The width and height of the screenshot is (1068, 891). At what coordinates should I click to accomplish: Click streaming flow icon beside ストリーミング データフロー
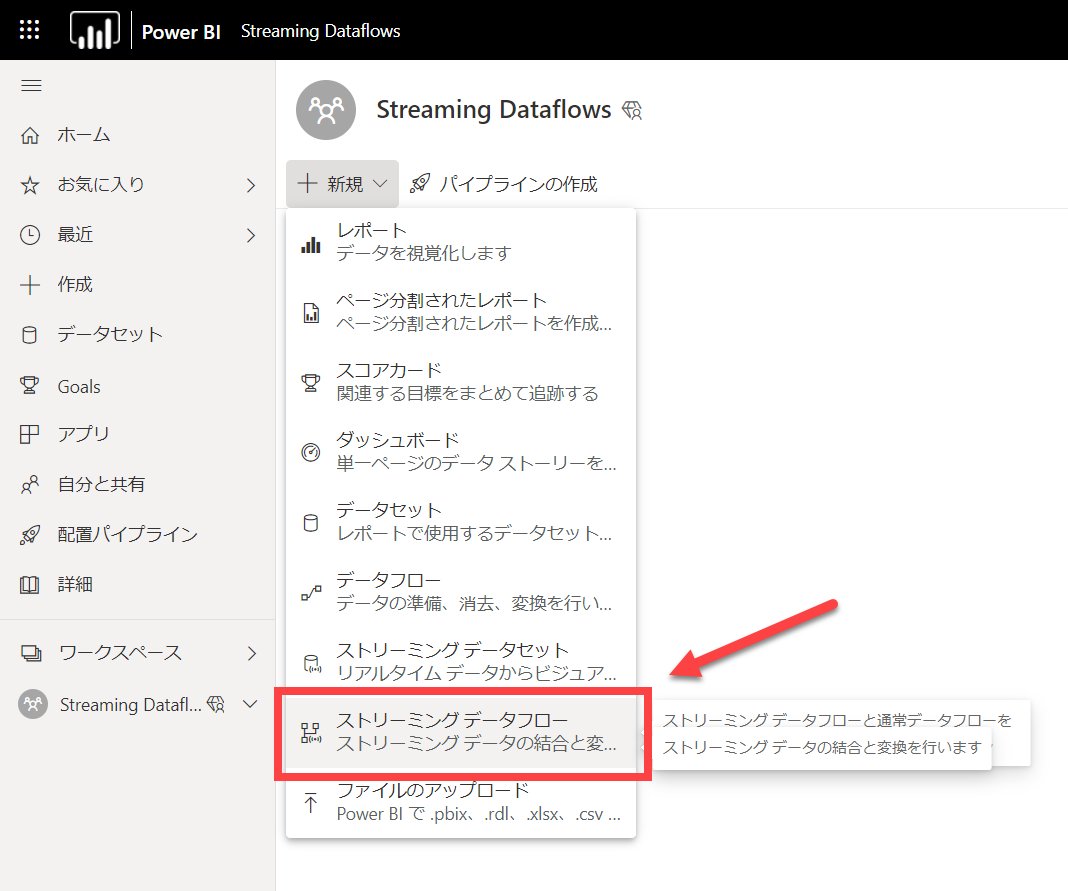[x=311, y=733]
